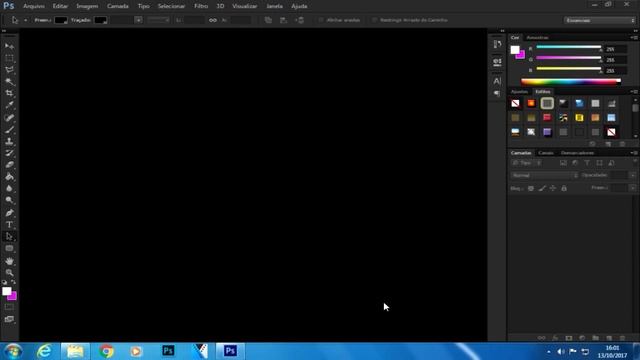640x360 pixels.
Task: Open the Camadas panel flyout menu
Action: [x=634, y=153]
